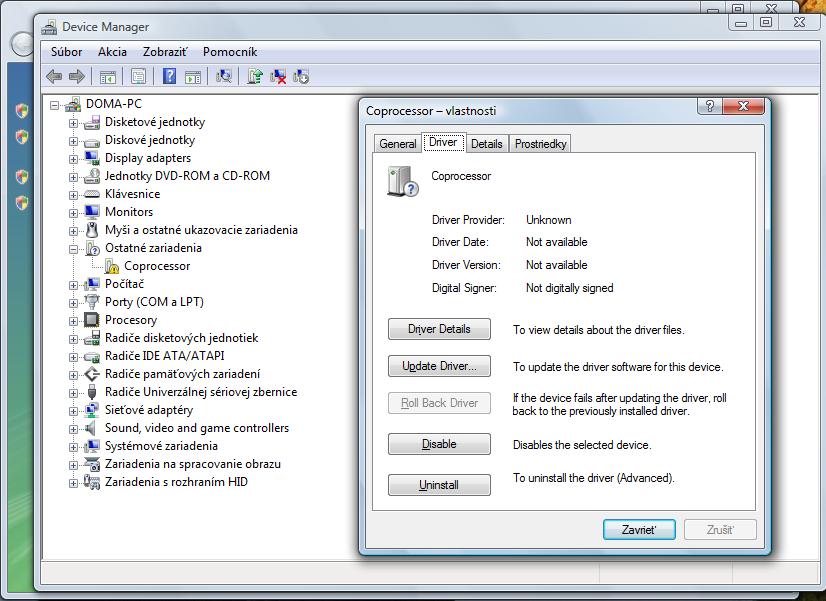Click the dialog Help question-mark button
This screenshot has height=601, width=826.
(x=710, y=106)
